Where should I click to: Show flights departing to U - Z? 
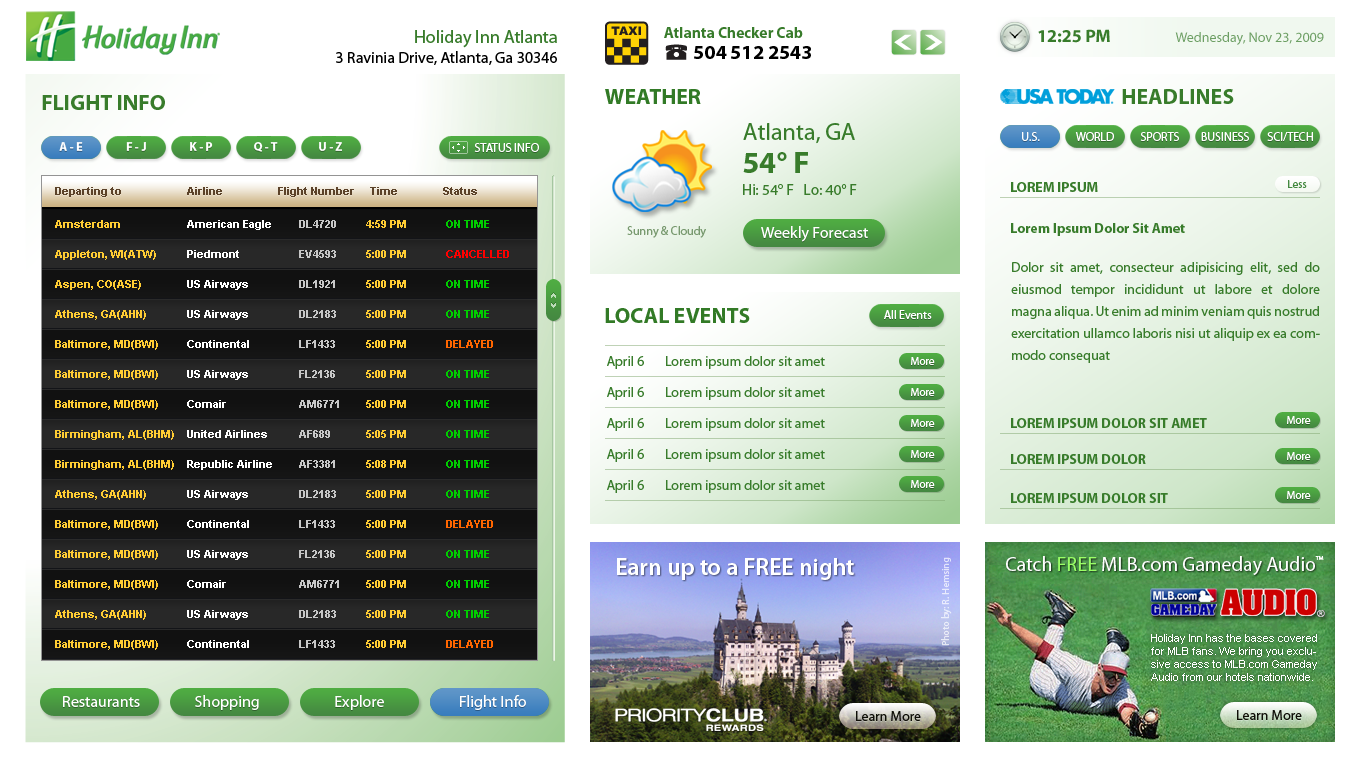331,147
